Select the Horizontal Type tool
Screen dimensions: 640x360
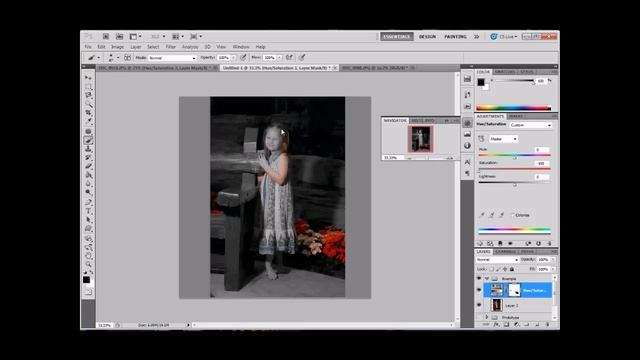88,211
